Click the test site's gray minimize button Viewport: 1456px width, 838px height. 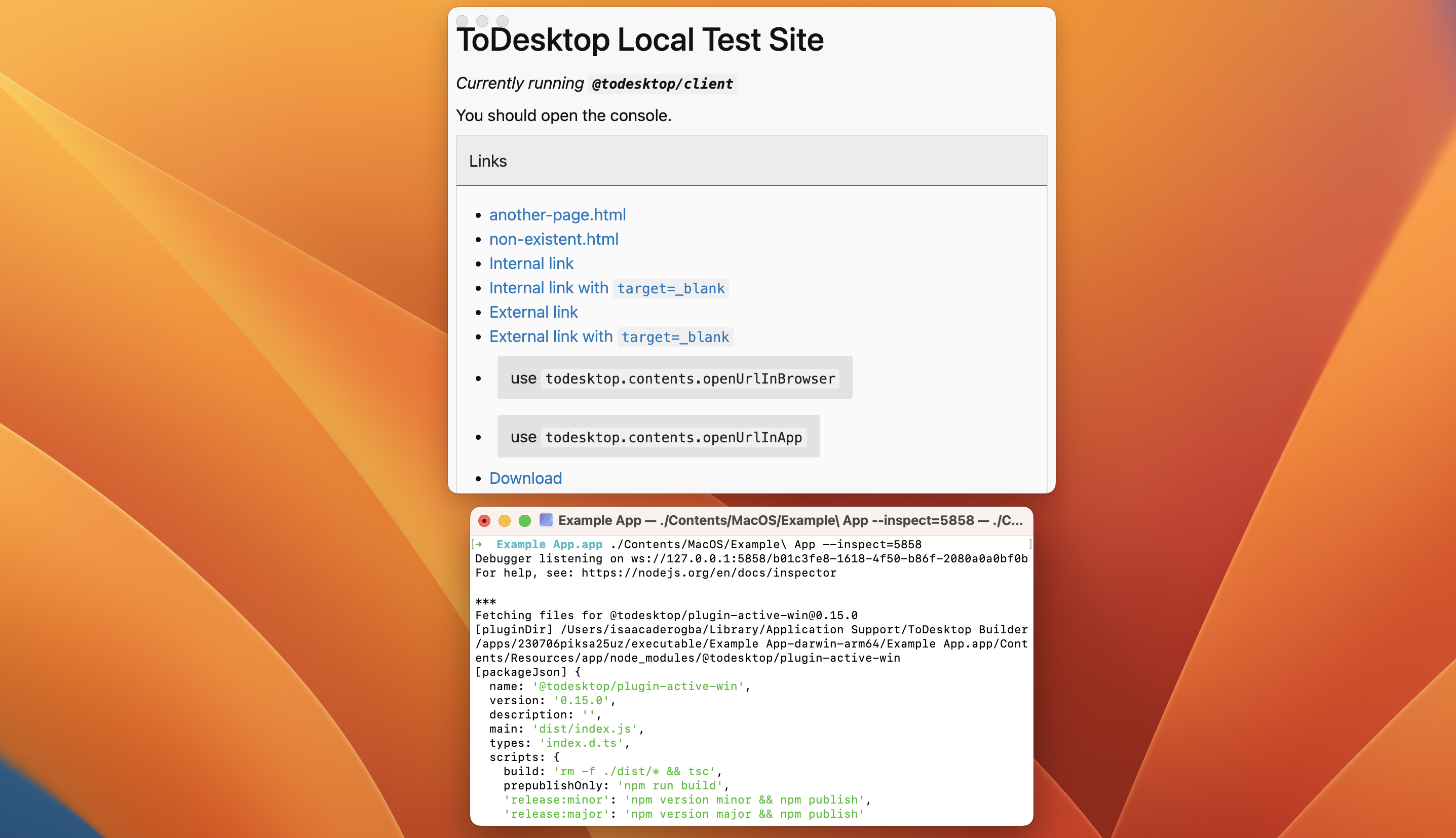click(x=482, y=21)
